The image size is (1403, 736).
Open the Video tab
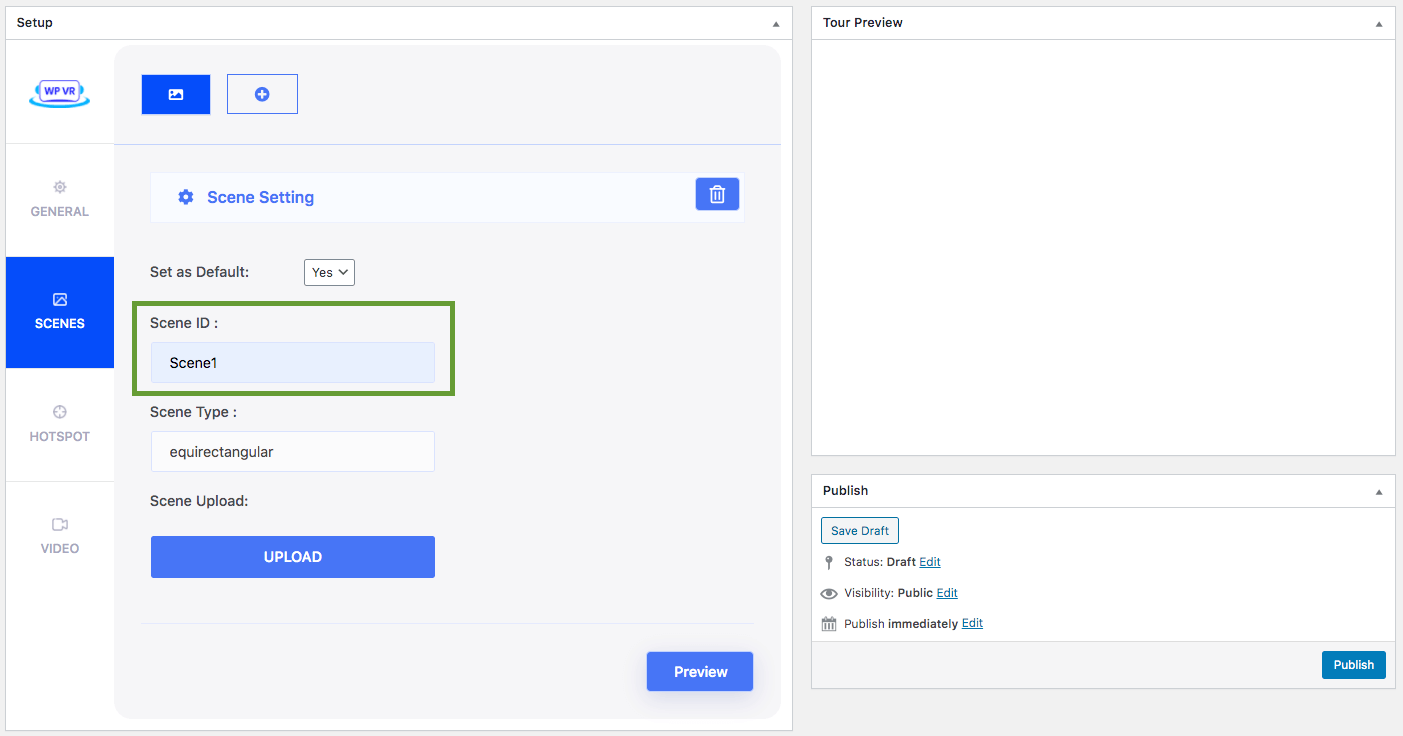(x=60, y=537)
